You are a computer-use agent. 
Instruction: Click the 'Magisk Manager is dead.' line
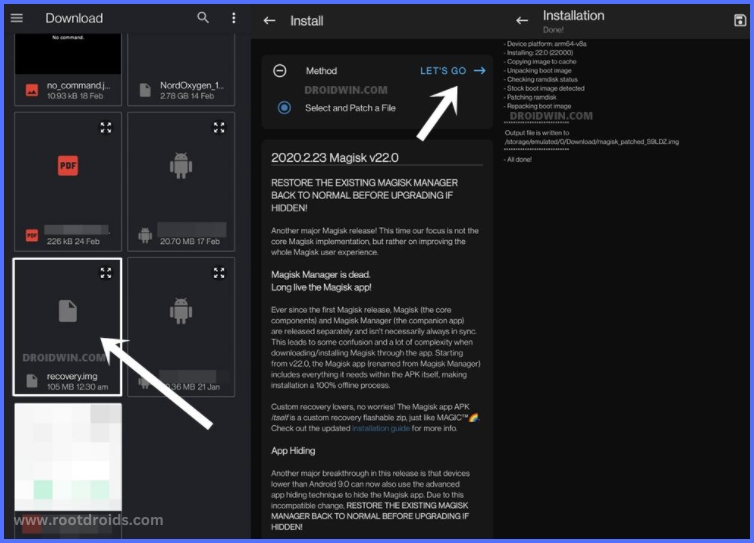click(321, 275)
